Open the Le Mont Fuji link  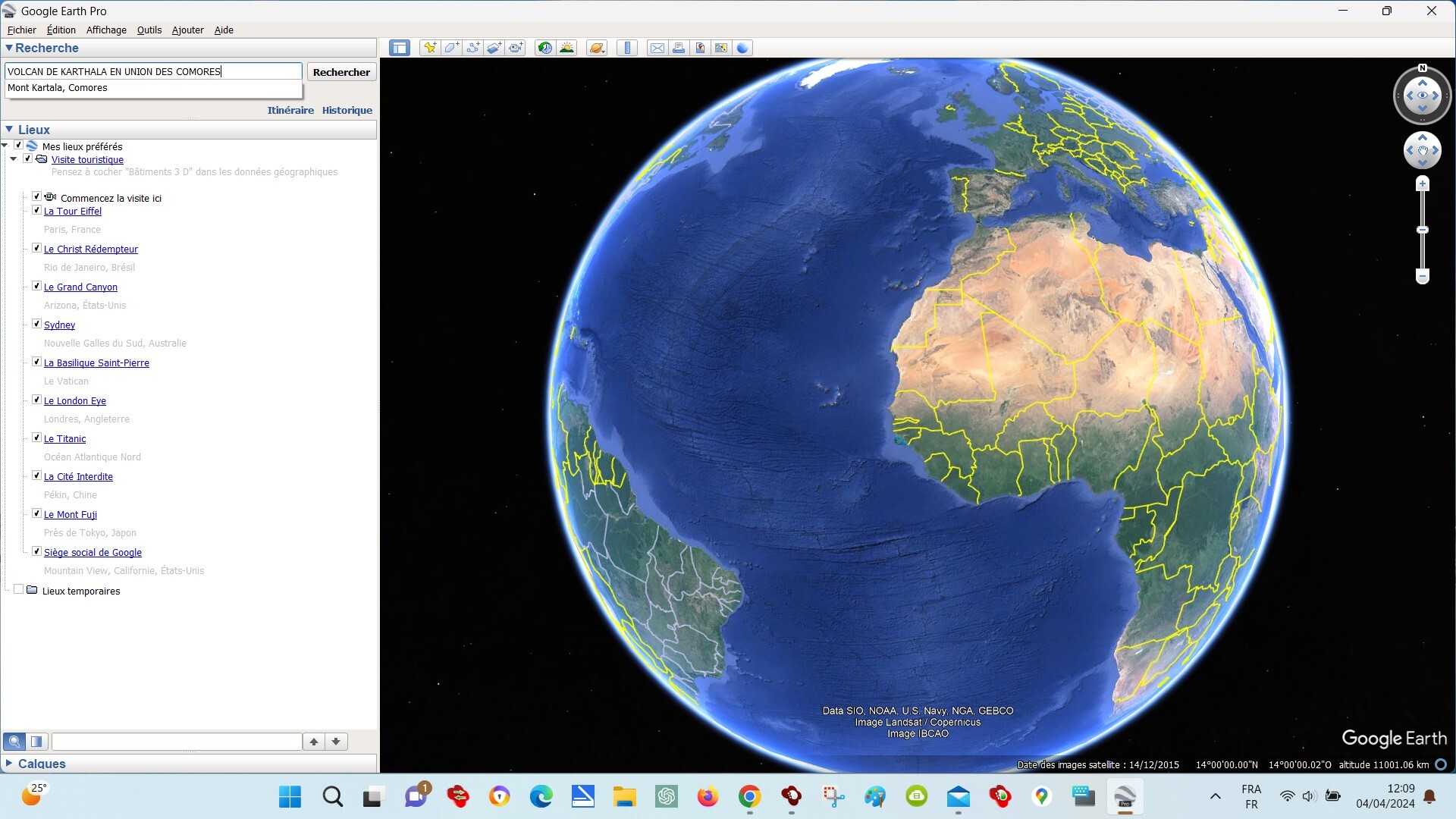click(x=71, y=514)
